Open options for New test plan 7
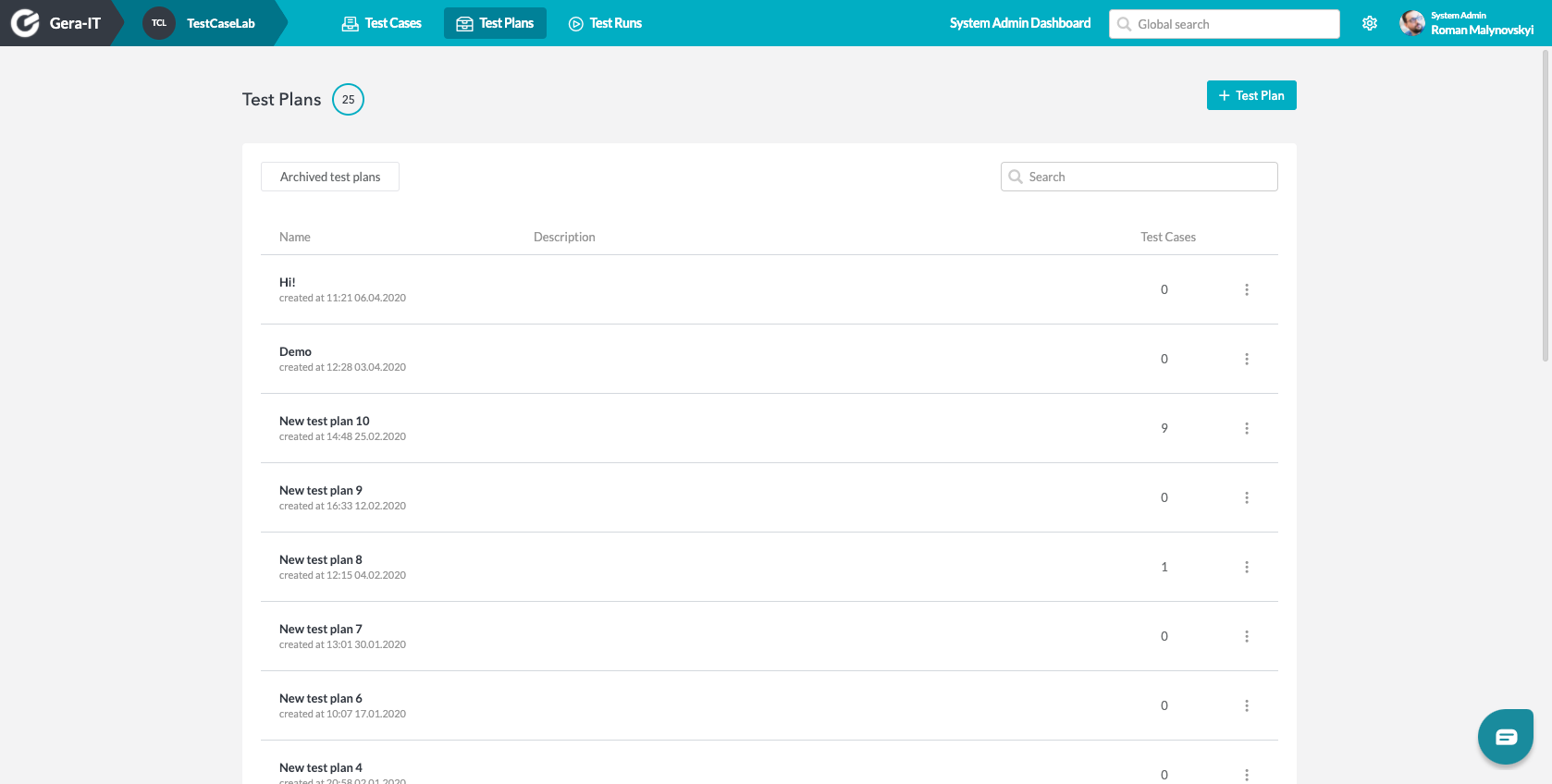This screenshot has width=1552, height=784. 1247,636
